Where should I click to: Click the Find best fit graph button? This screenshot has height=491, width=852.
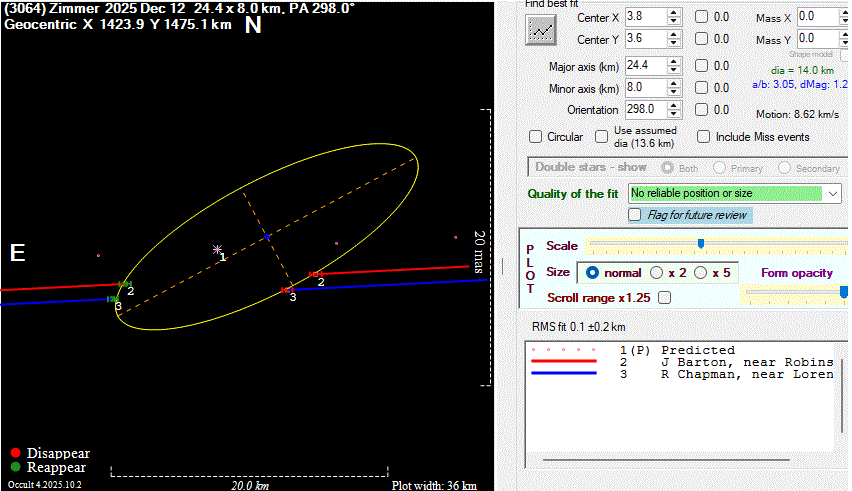[541, 30]
